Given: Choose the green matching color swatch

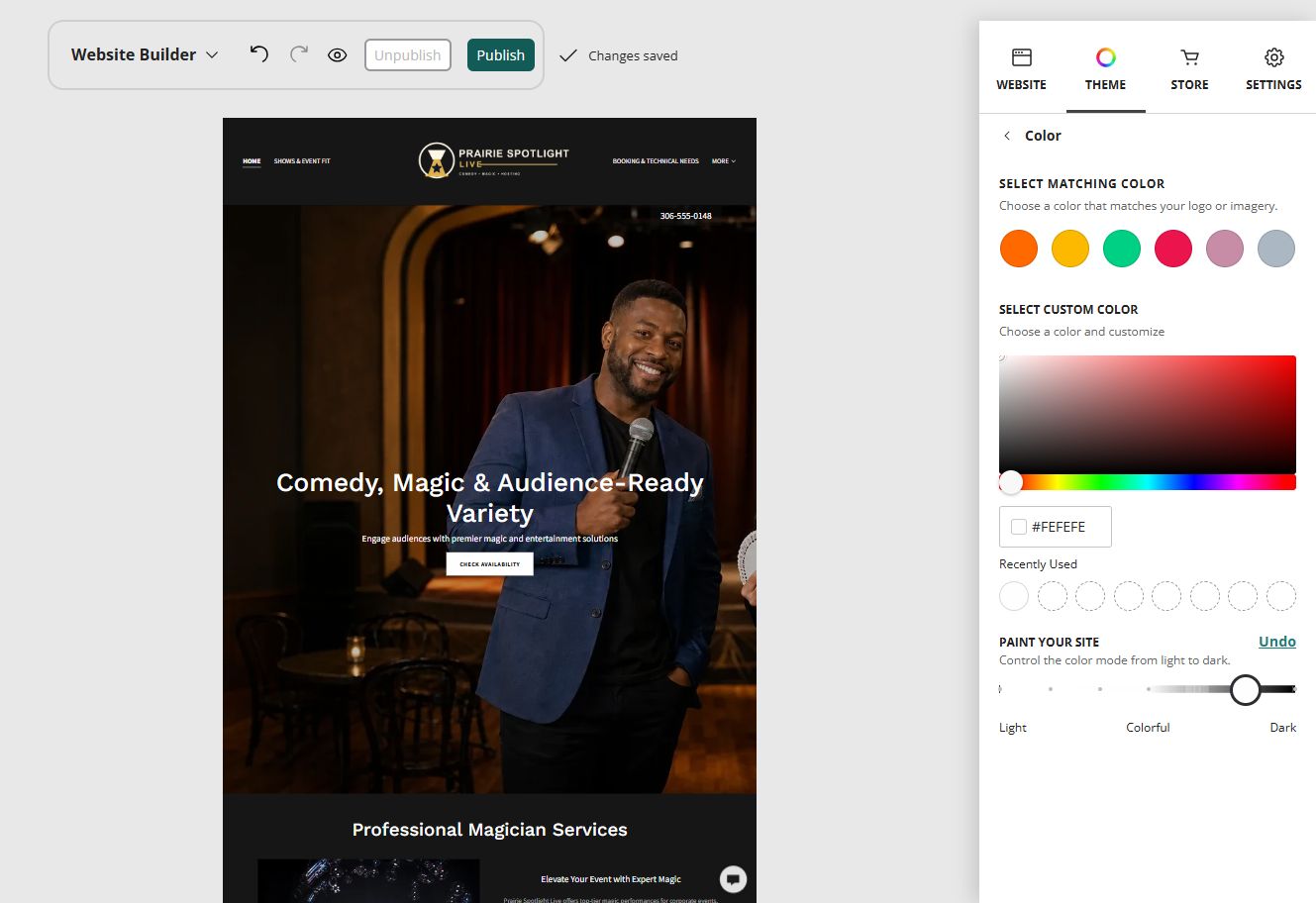Looking at the screenshot, I should (1122, 249).
